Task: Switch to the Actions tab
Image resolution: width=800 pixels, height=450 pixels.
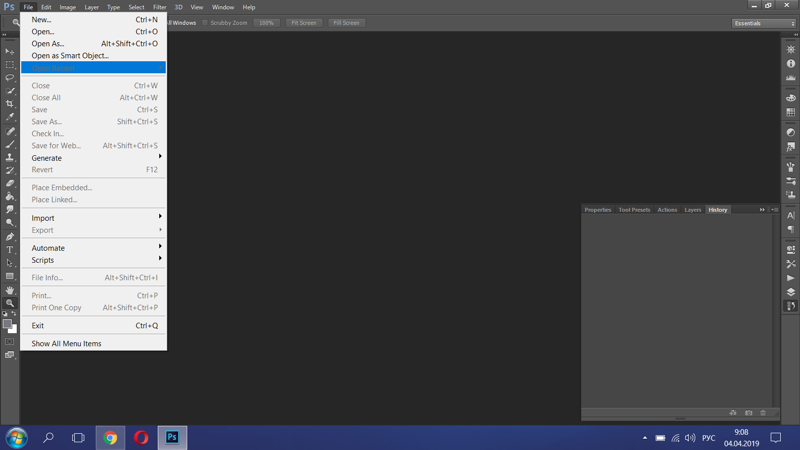Action: [x=667, y=210]
